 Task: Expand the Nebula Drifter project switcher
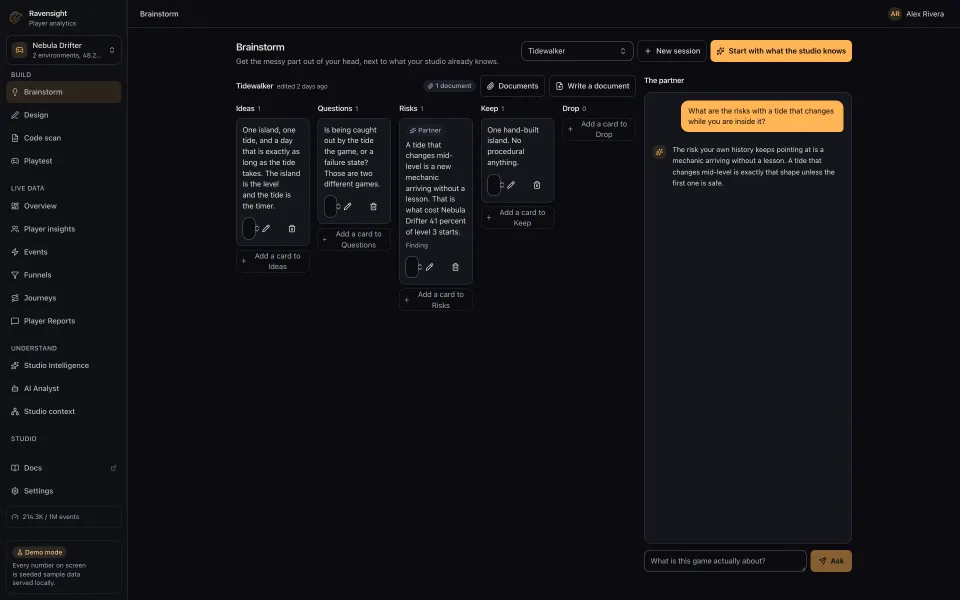tap(64, 50)
